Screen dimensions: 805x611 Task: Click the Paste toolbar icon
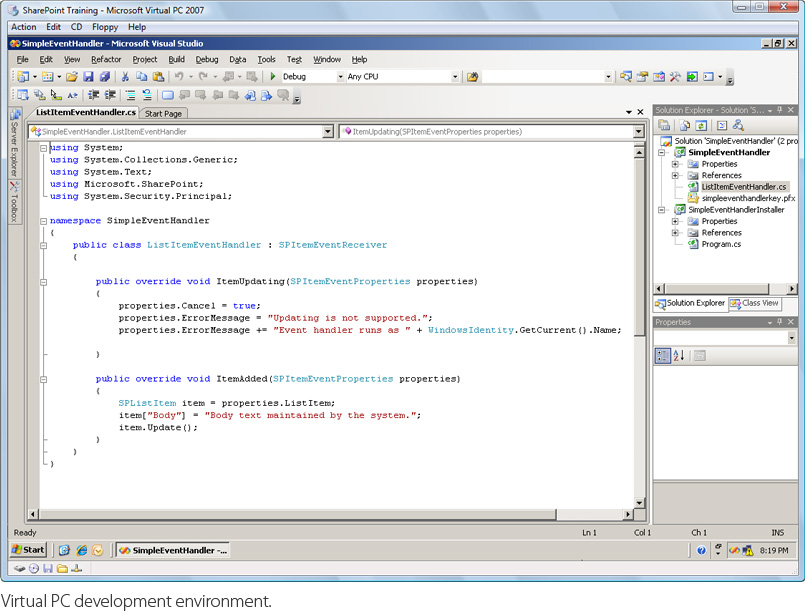pos(159,77)
